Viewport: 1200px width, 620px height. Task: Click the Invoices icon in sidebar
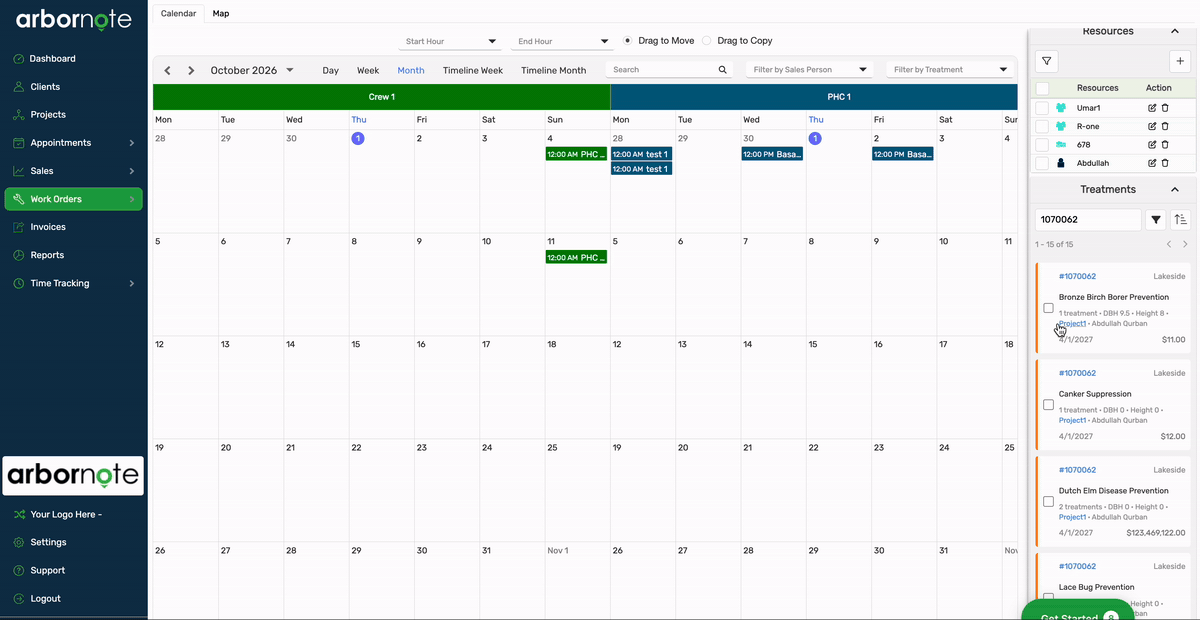[19, 227]
